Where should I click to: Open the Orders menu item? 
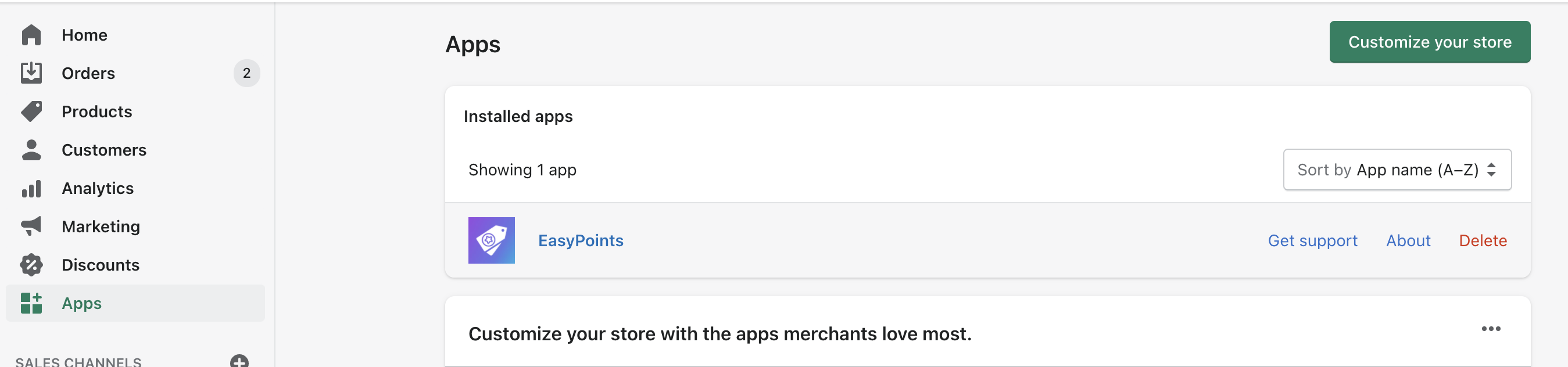click(x=88, y=73)
